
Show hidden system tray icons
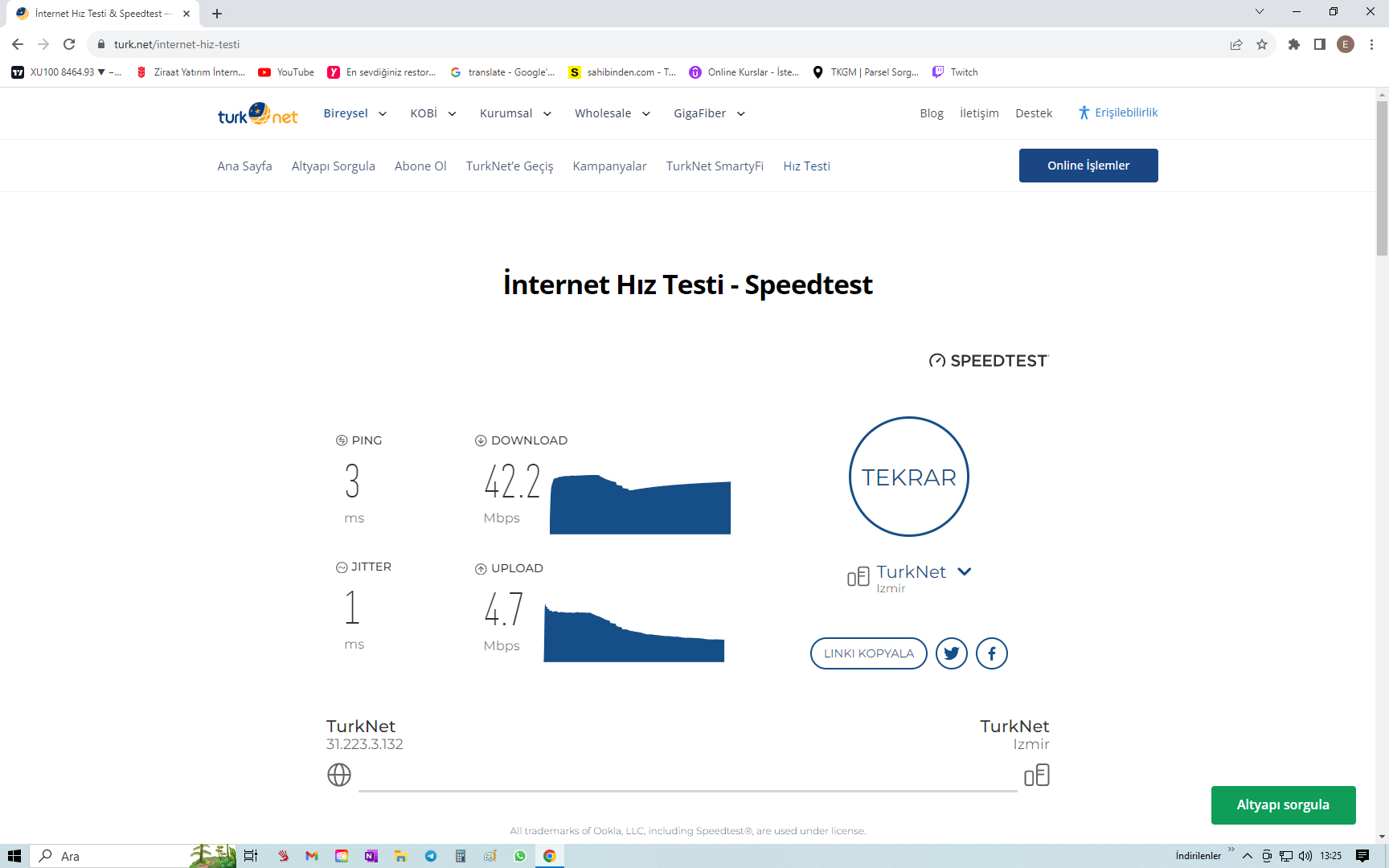[x=1248, y=856]
